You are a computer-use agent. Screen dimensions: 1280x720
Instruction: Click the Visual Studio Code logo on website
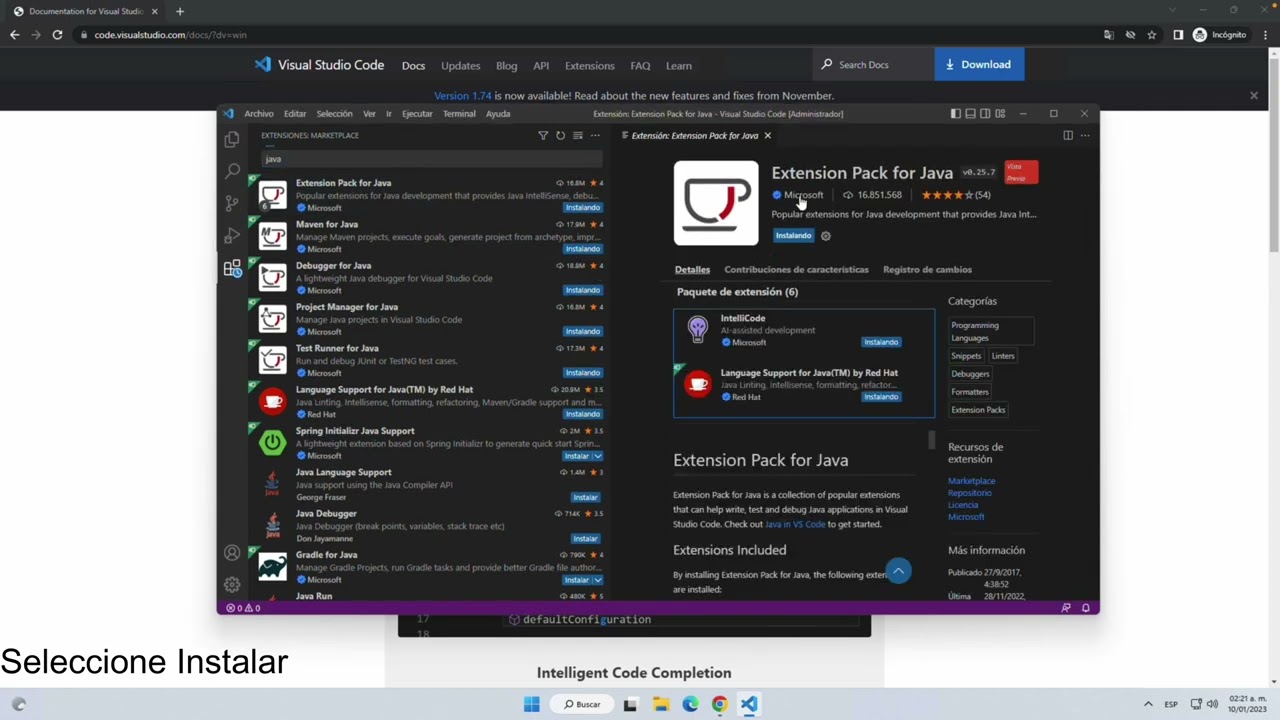coord(262,65)
